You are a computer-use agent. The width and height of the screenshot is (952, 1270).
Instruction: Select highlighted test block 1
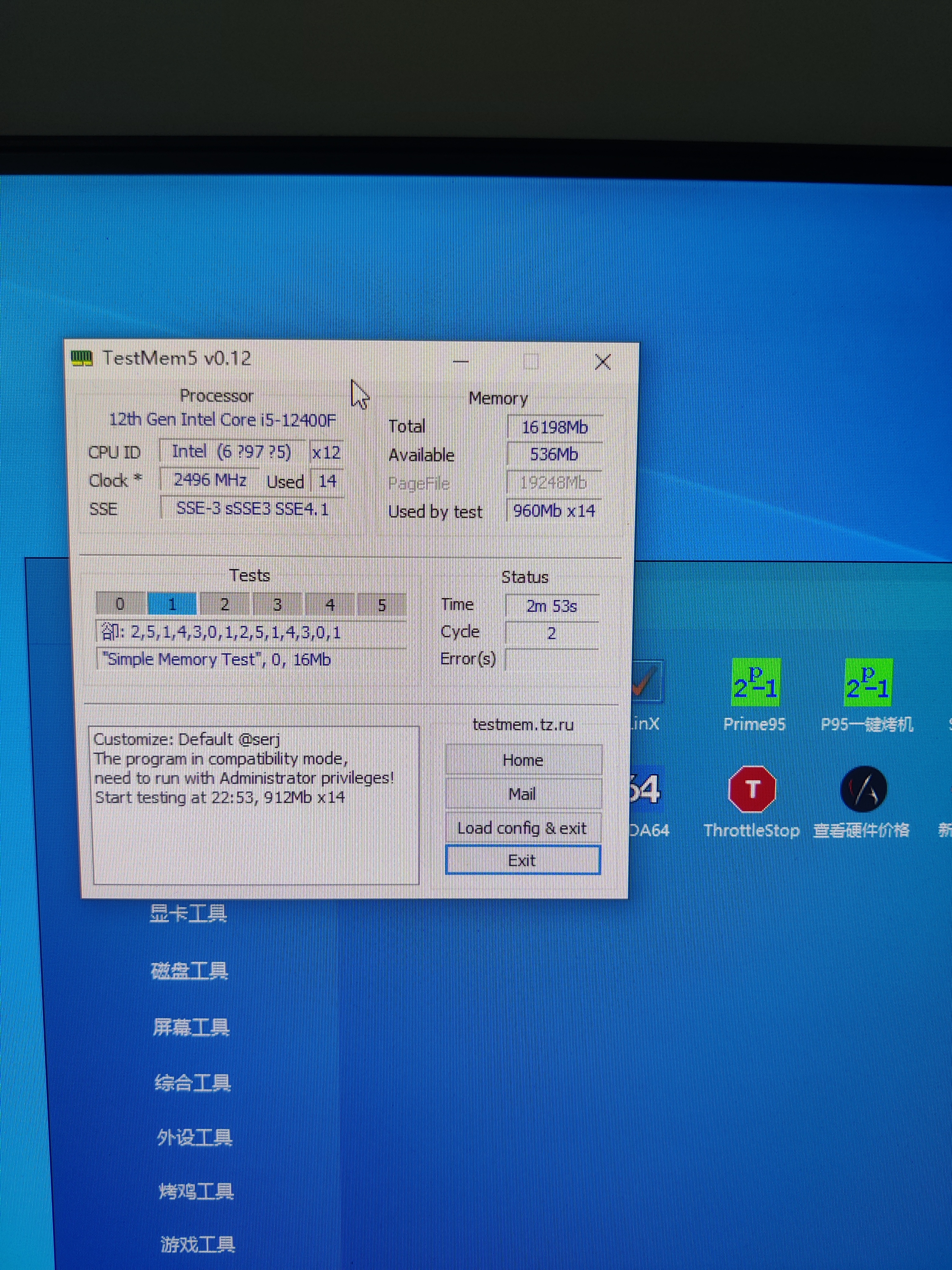point(172,604)
